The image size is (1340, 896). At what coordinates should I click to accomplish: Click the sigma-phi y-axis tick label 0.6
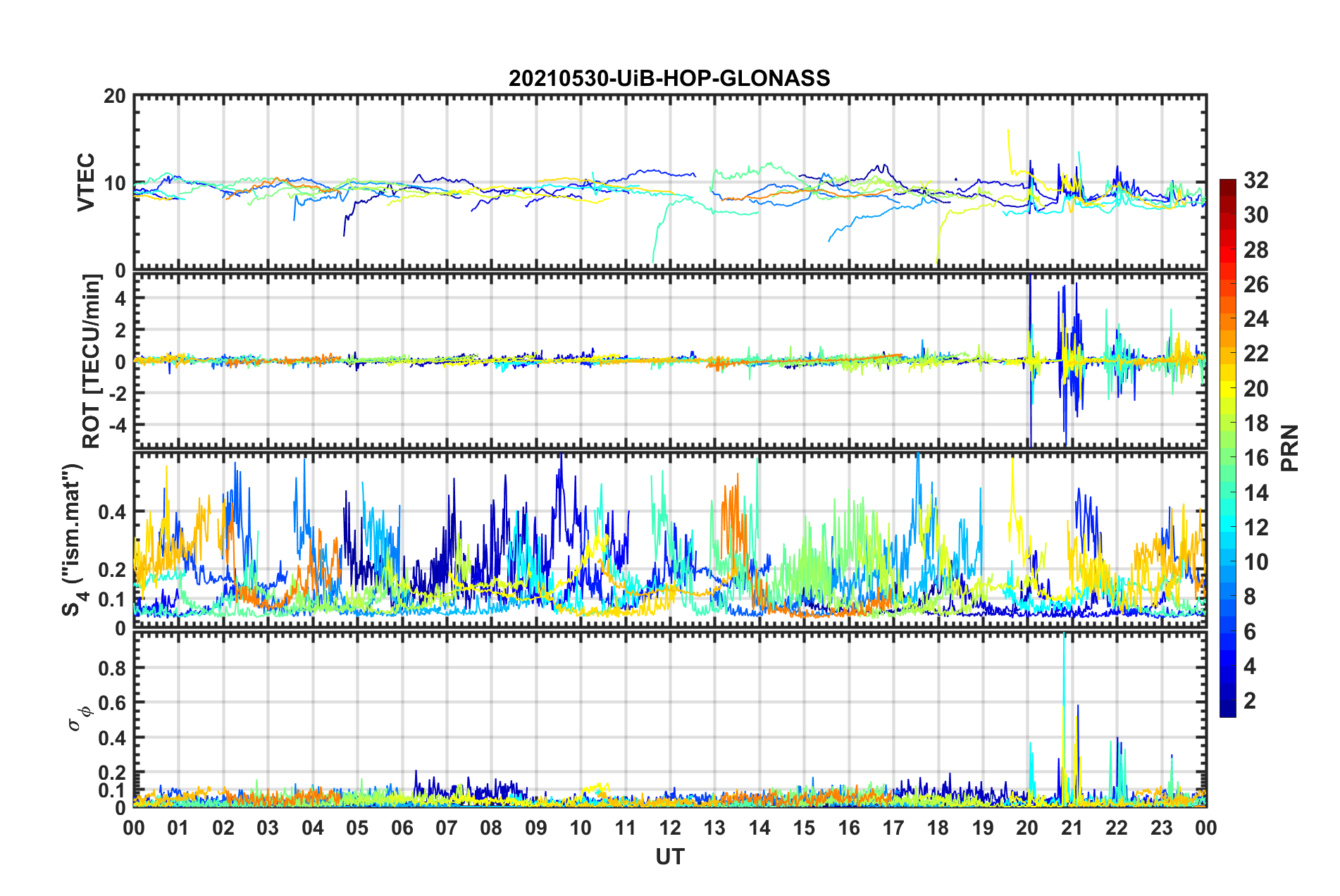(111, 703)
